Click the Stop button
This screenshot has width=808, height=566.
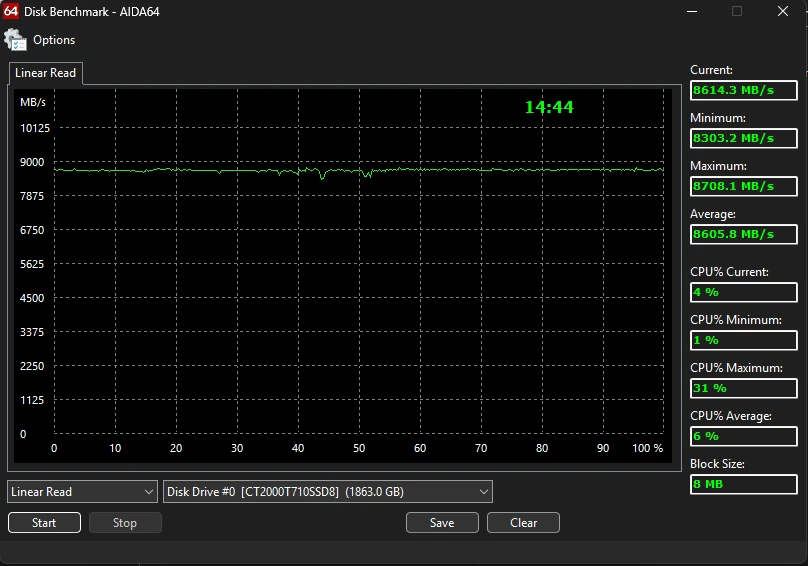tap(125, 522)
